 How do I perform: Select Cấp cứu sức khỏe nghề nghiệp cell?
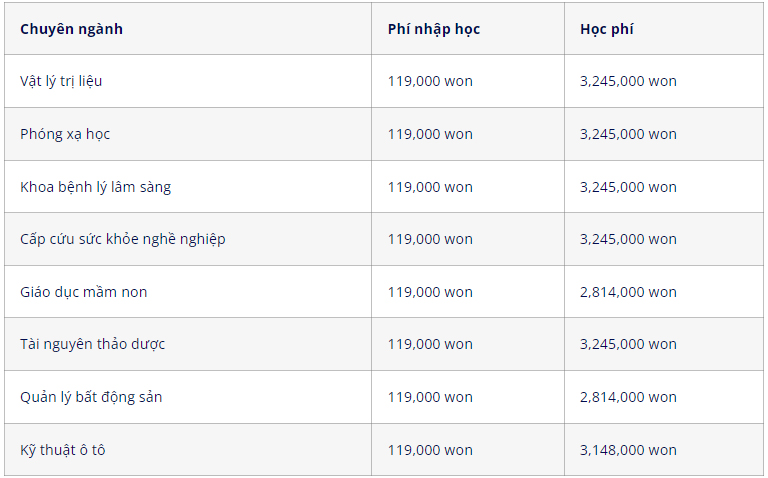point(188,239)
